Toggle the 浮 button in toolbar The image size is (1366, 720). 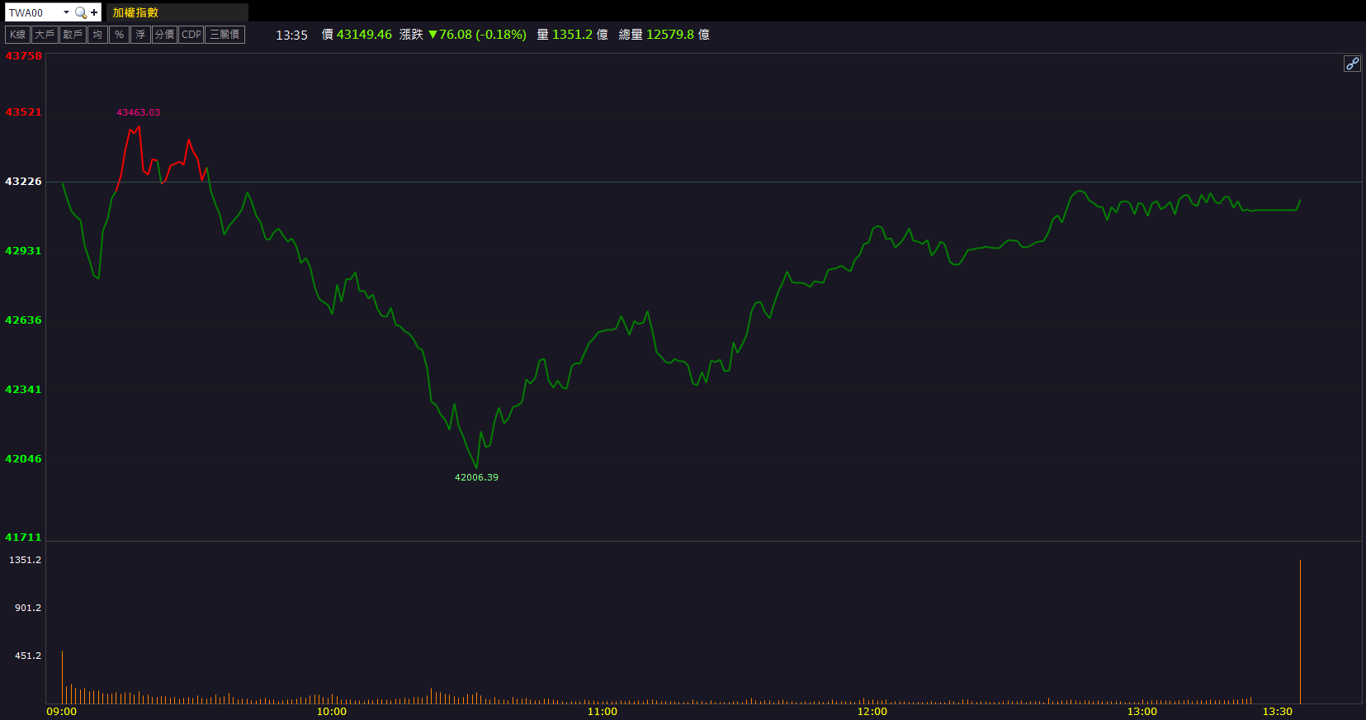tap(140, 34)
